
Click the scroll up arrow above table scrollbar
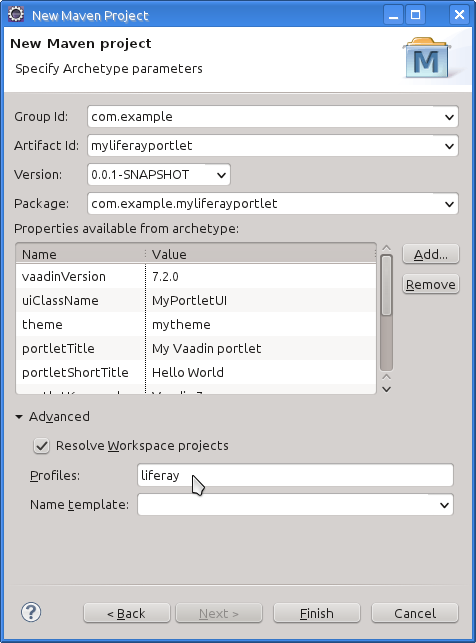386,248
